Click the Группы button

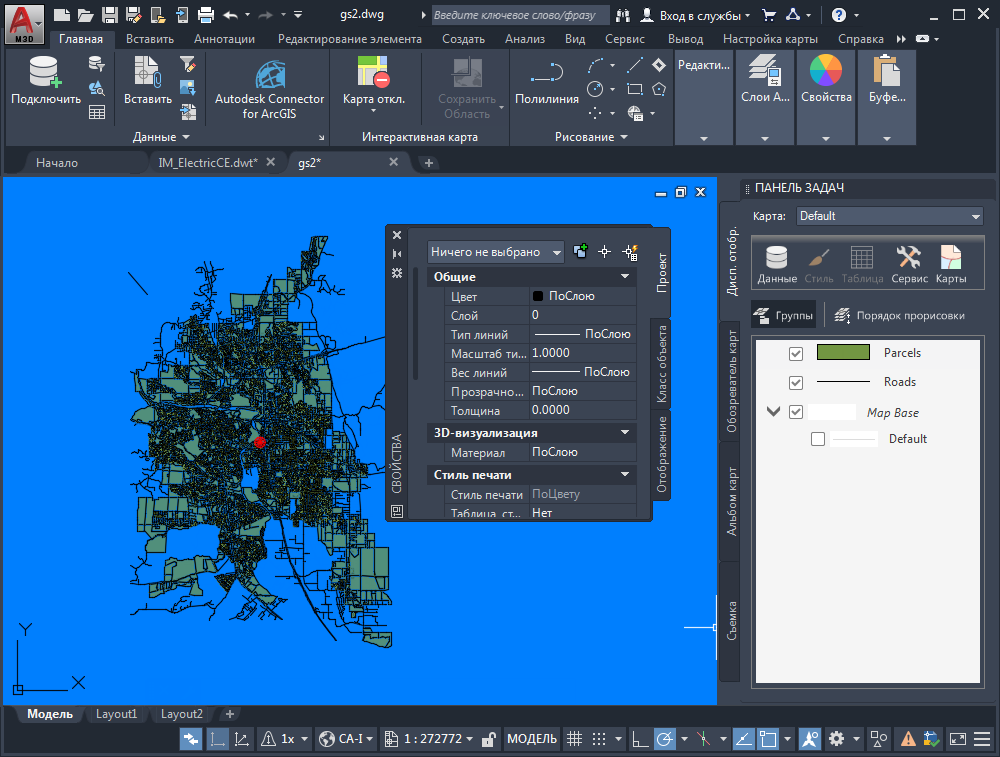[x=783, y=315]
